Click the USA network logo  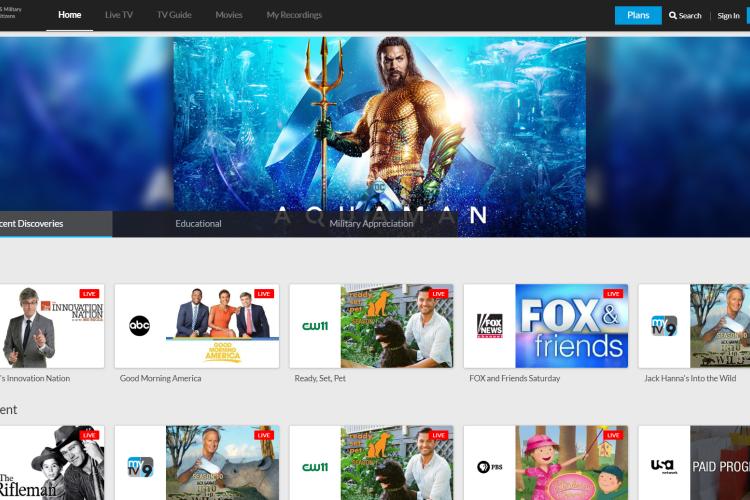tap(664, 466)
